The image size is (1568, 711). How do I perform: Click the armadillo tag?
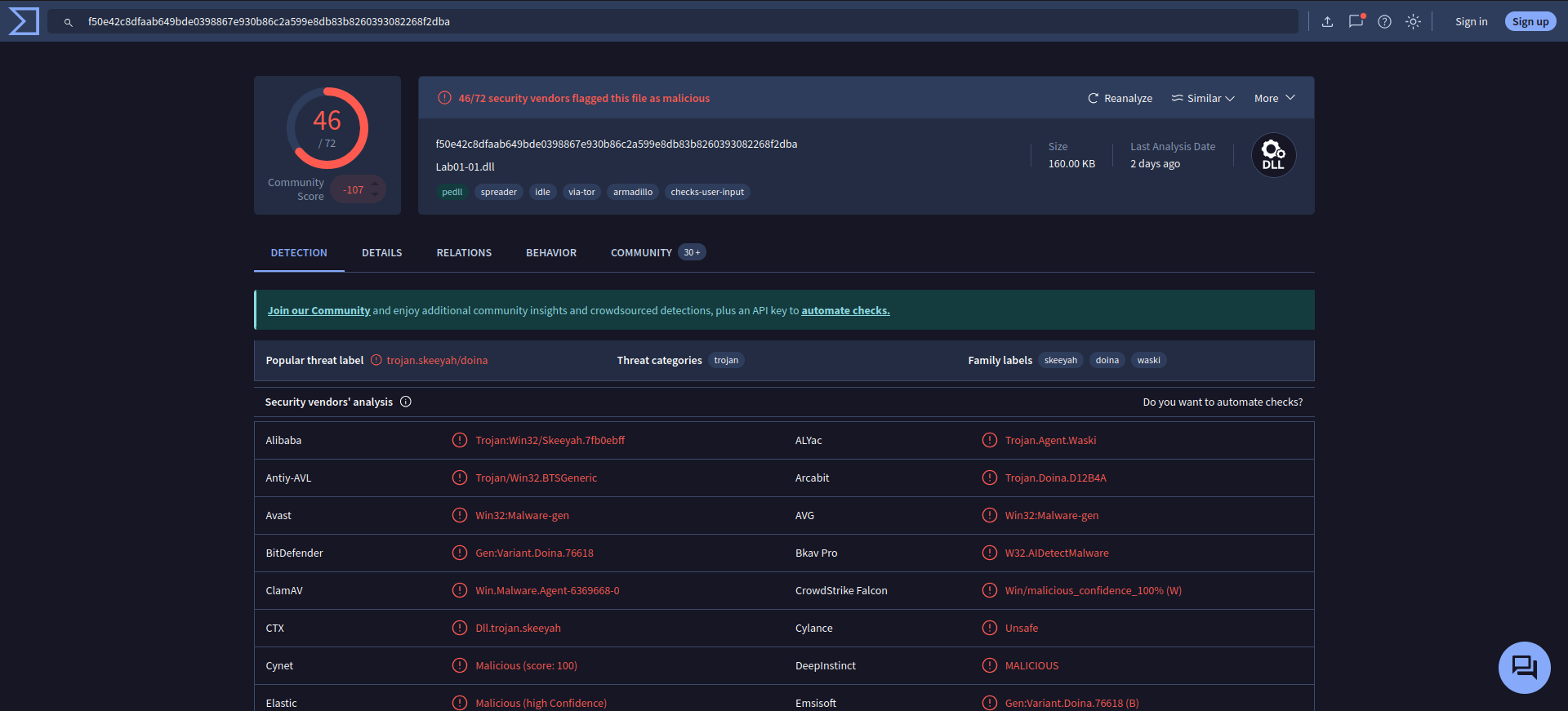coord(633,192)
